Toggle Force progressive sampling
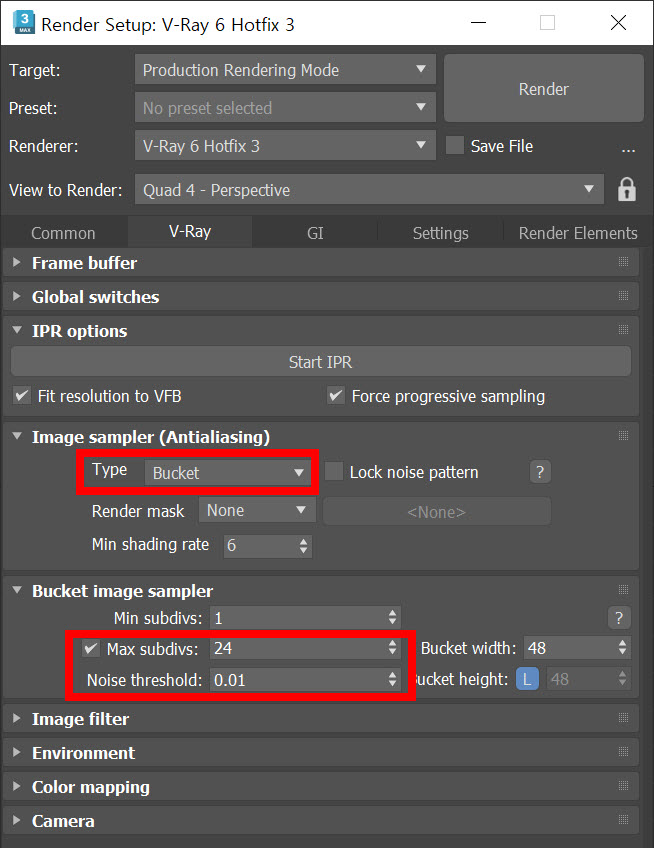 tap(336, 396)
